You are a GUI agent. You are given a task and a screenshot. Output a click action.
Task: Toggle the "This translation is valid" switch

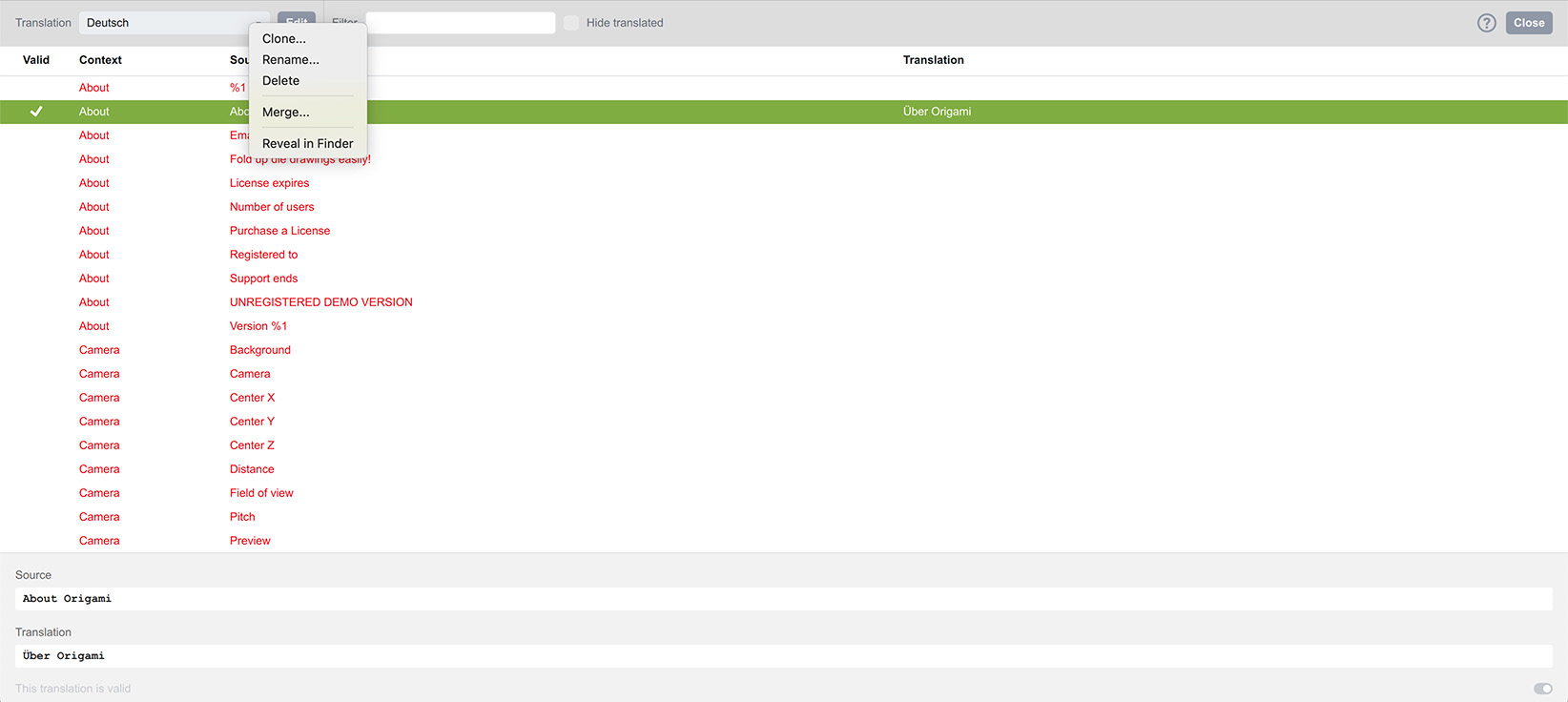click(1542, 689)
